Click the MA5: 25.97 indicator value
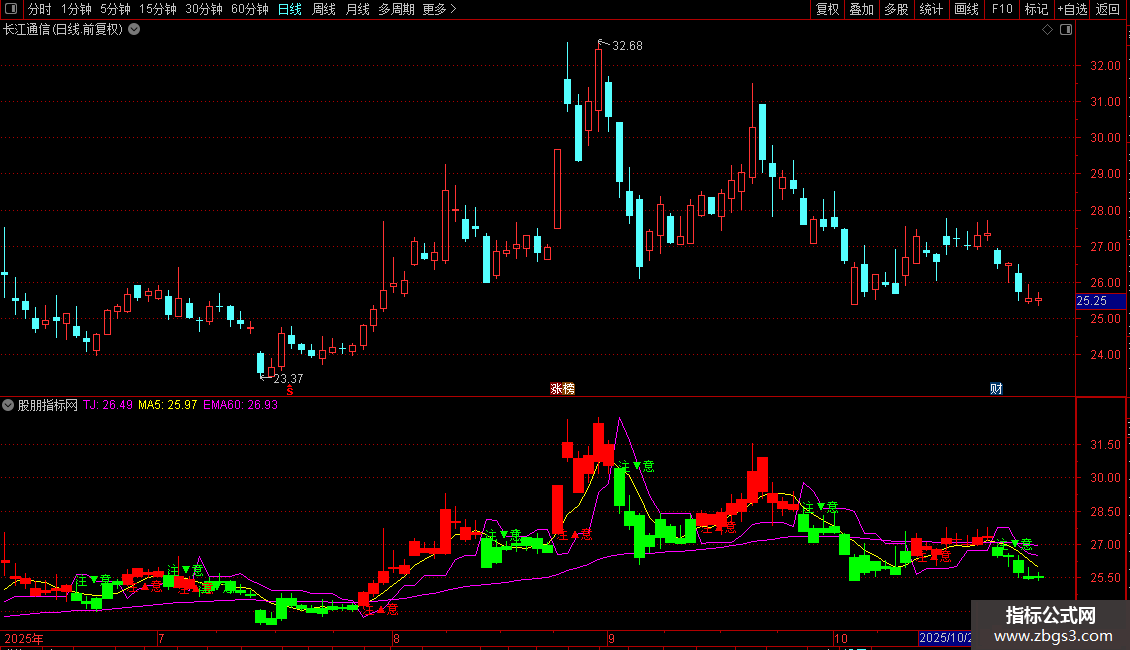 [x=167, y=405]
